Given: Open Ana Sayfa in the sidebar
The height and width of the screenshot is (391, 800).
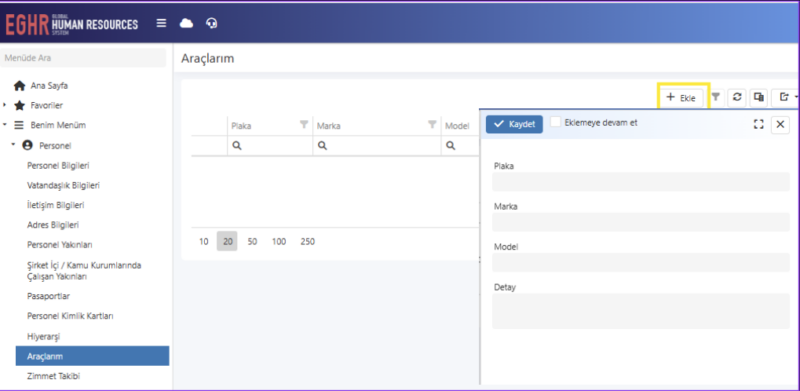Looking at the screenshot, I should coord(49,86).
